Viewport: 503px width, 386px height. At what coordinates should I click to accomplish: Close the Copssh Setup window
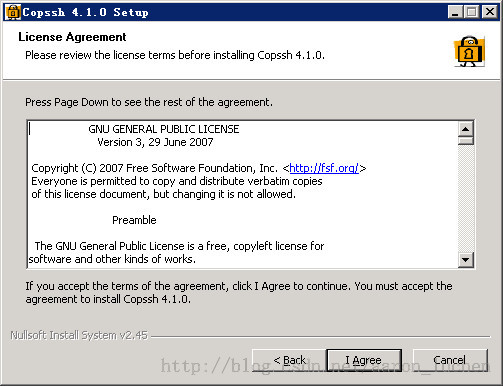(x=490, y=12)
